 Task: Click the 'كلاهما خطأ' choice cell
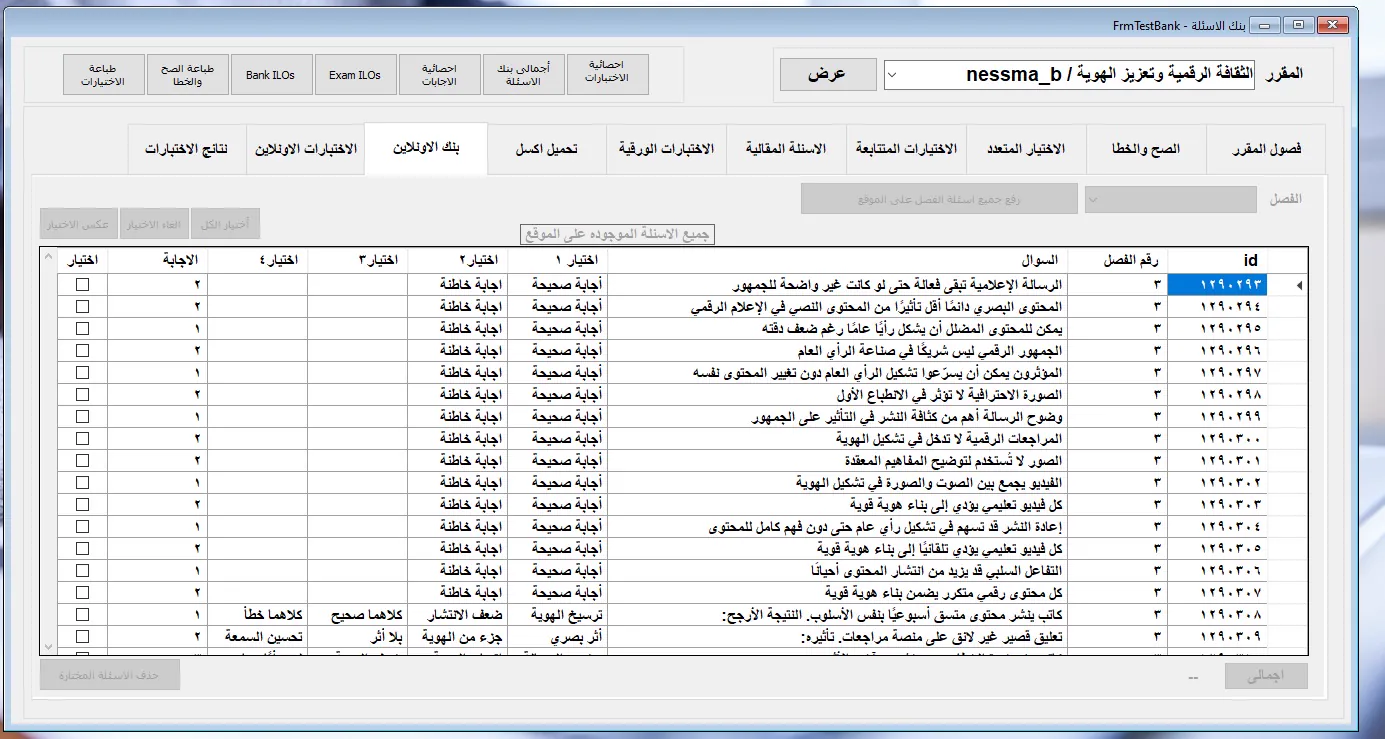[257, 614]
